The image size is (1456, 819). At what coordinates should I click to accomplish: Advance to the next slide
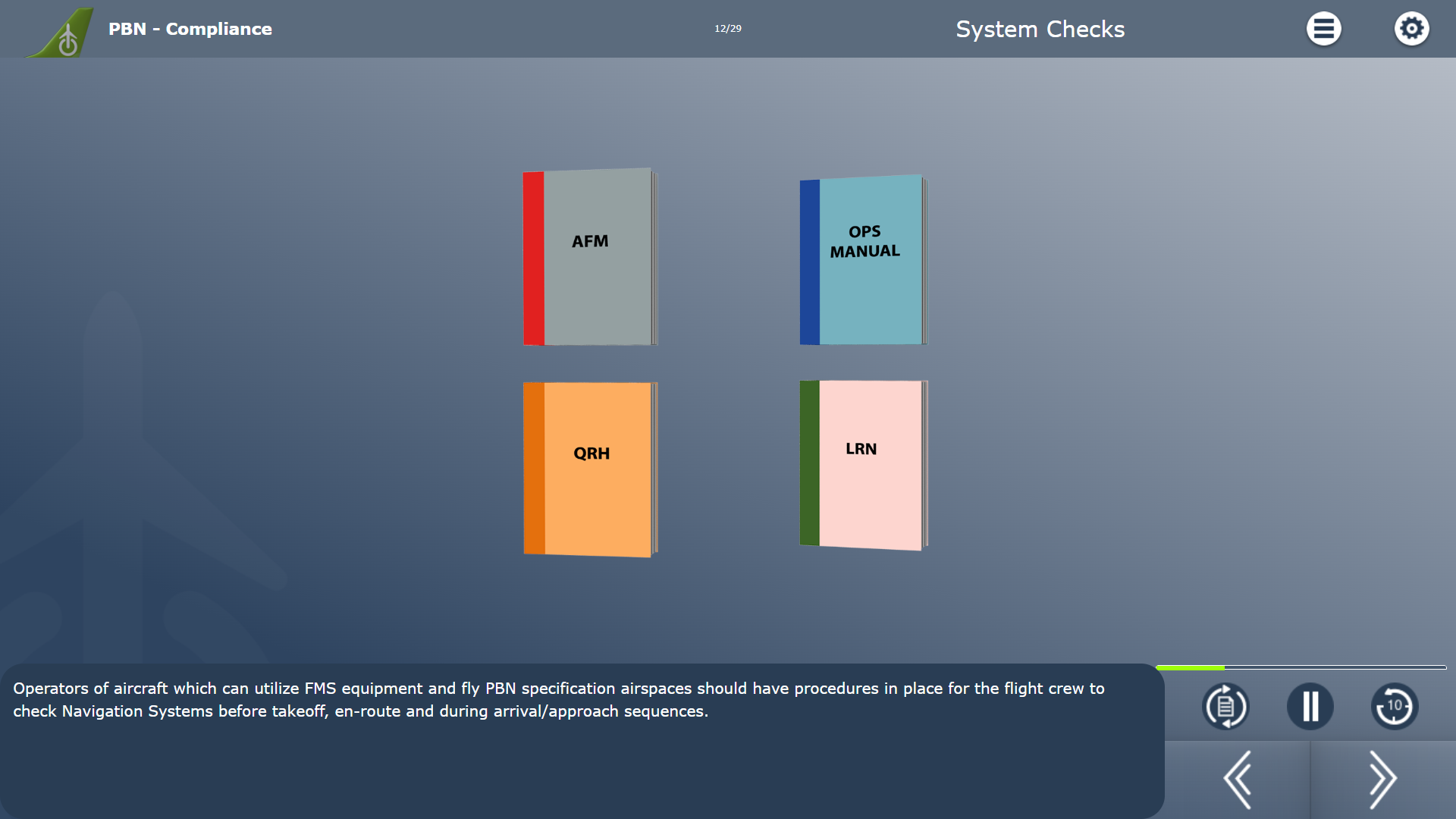[x=1383, y=780]
